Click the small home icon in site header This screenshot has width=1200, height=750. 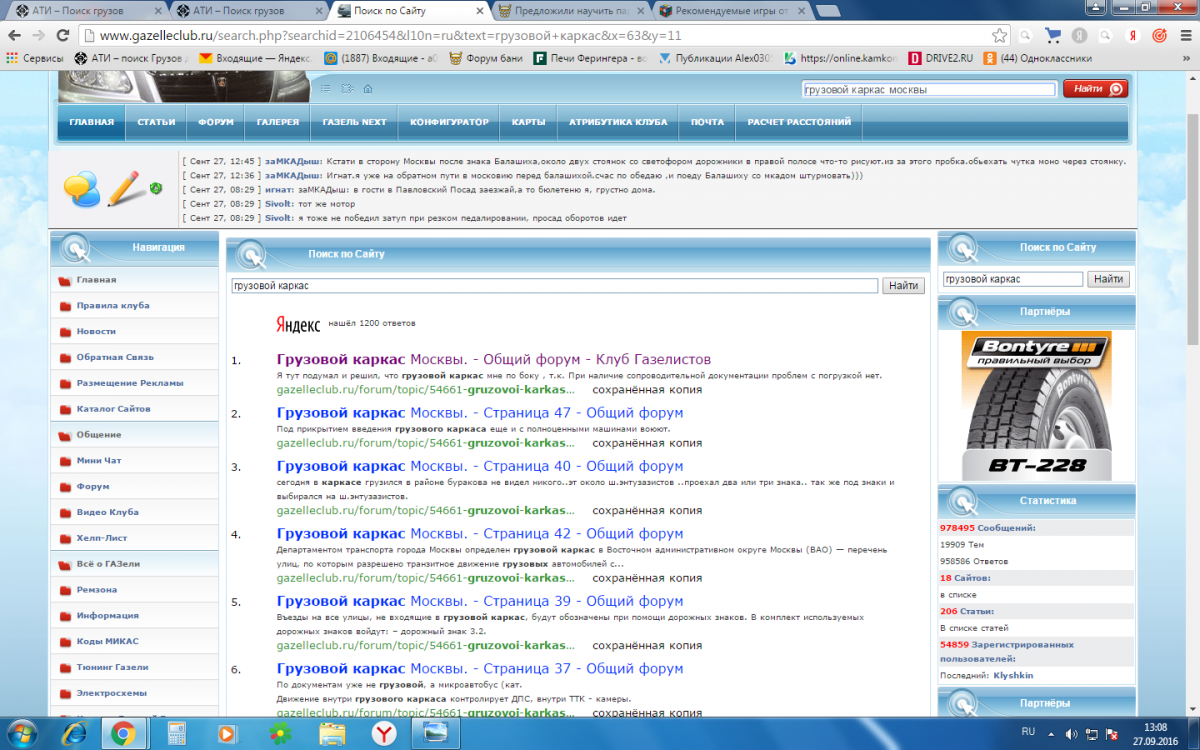(x=368, y=88)
